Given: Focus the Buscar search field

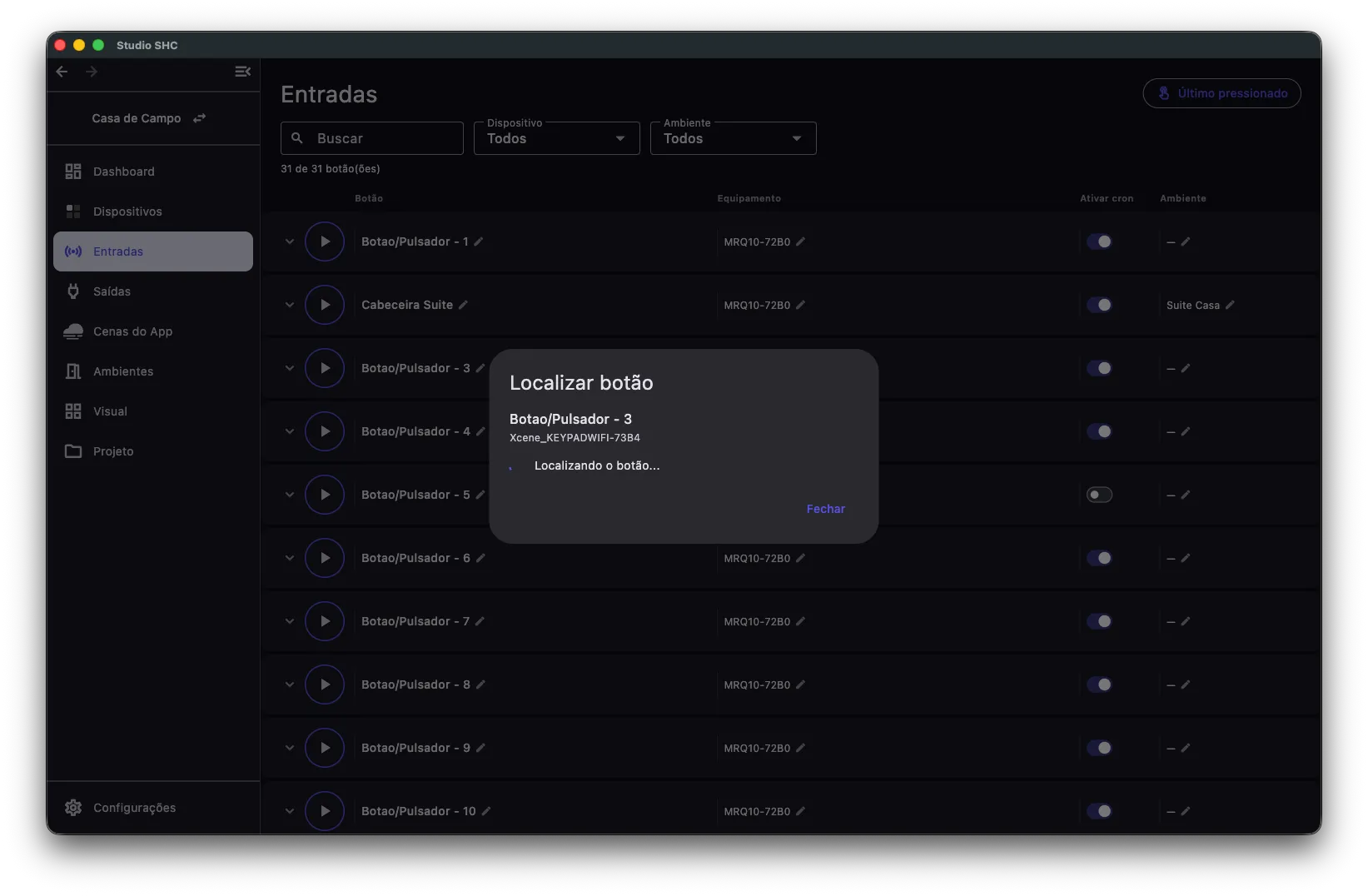Looking at the screenshot, I should click(x=372, y=138).
